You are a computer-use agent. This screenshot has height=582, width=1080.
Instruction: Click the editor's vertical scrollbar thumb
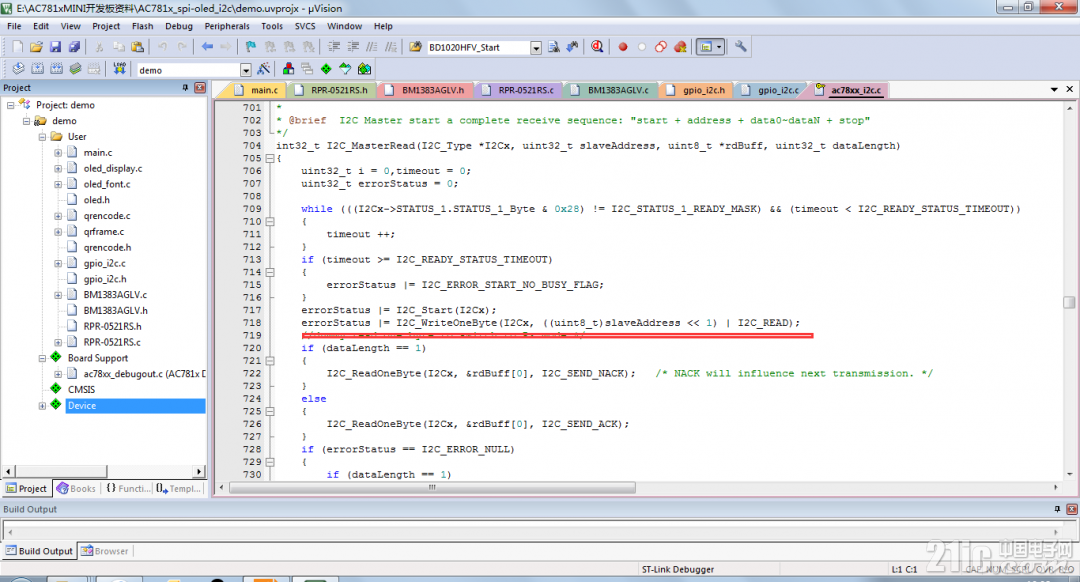click(x=1069, y=302)
